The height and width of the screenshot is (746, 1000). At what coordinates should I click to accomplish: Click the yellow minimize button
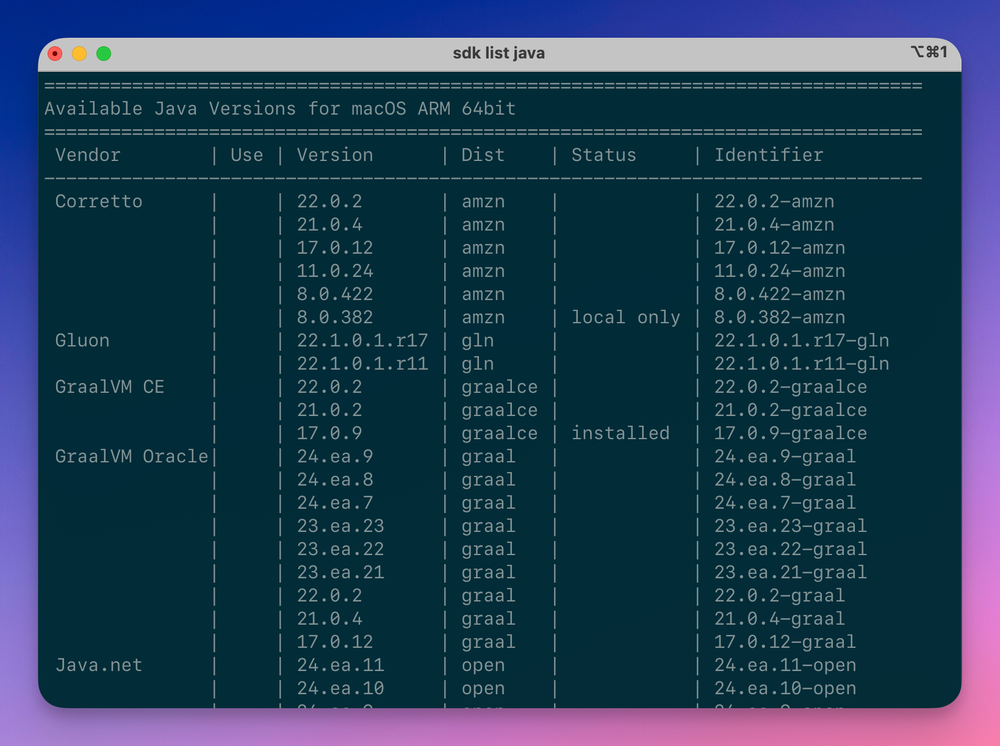click(x=79, y=53)
